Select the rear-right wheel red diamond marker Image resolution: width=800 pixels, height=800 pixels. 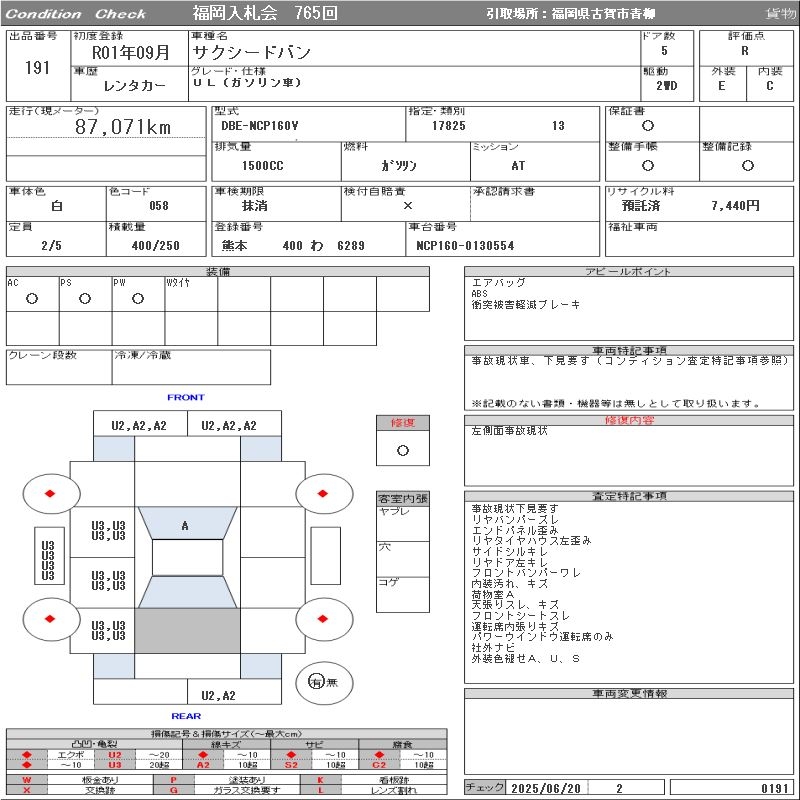pyautogui.click(x=324, y=619)
